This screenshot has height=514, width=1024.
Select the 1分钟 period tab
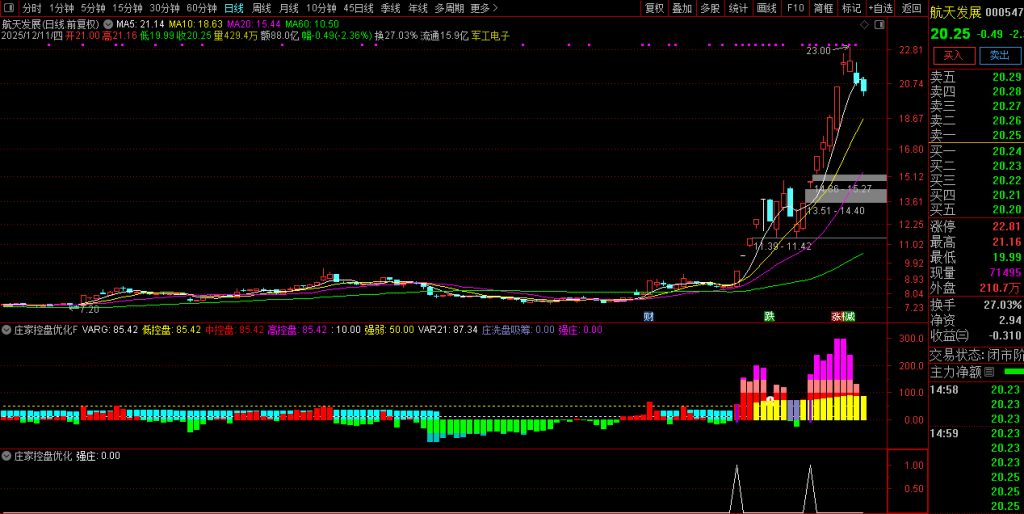pyautogui.click(x=61, y=8)
